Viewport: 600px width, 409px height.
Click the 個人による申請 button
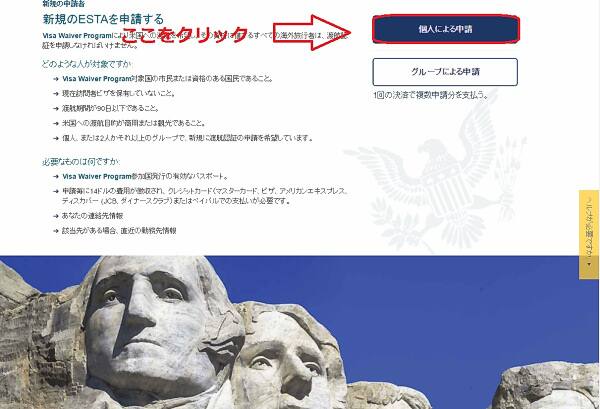pos(445,29)
